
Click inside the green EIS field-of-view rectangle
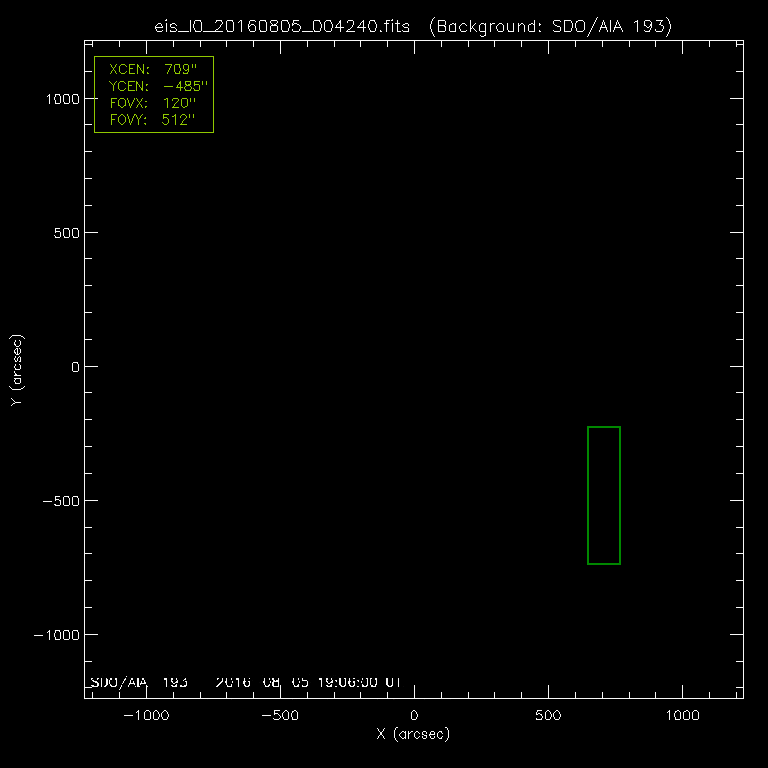(x=604, y=495)
